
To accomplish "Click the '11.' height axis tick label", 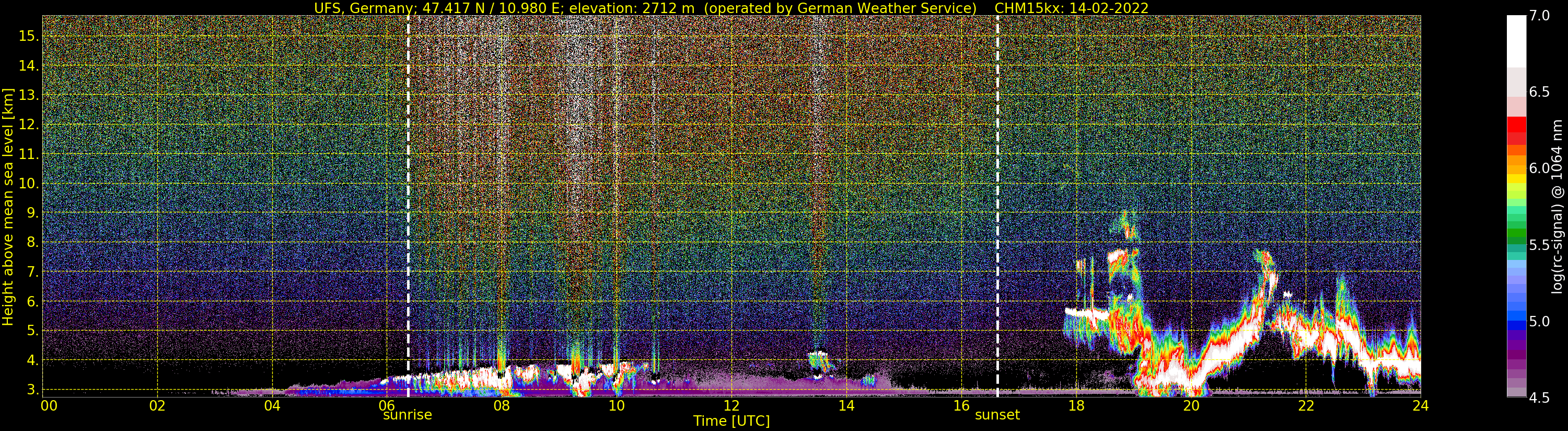I will [29, 154].
